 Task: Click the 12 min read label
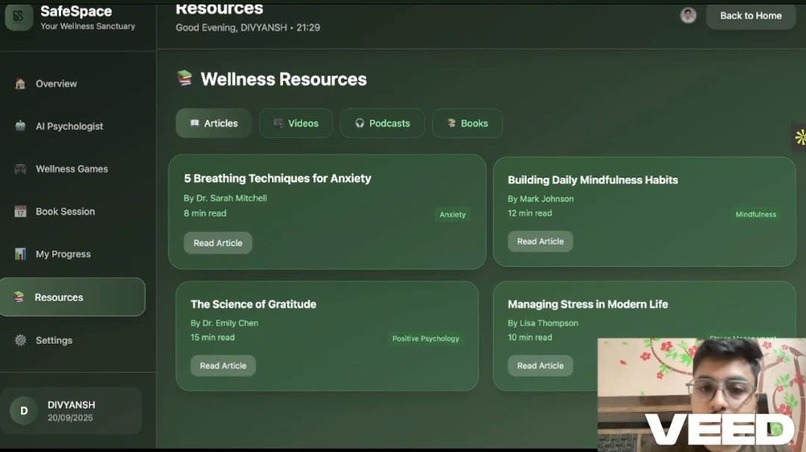point(530,213)
